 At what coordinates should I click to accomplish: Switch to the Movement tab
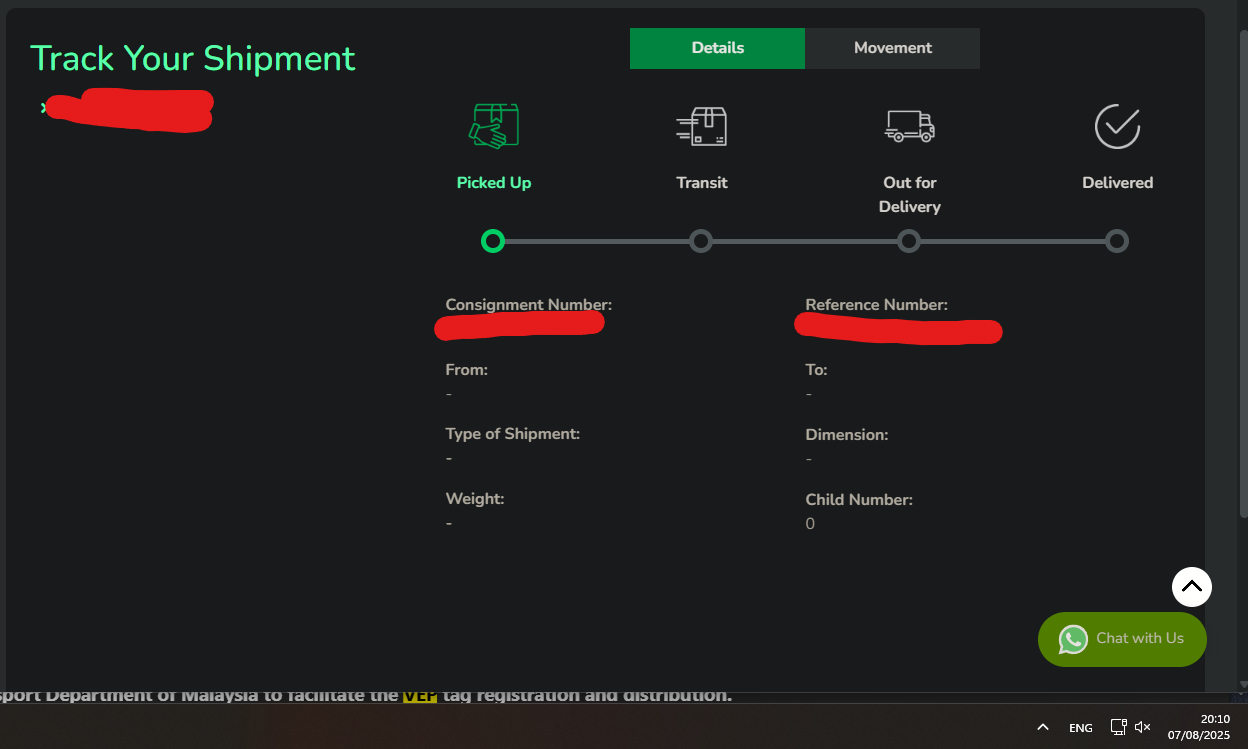point(892,48)
